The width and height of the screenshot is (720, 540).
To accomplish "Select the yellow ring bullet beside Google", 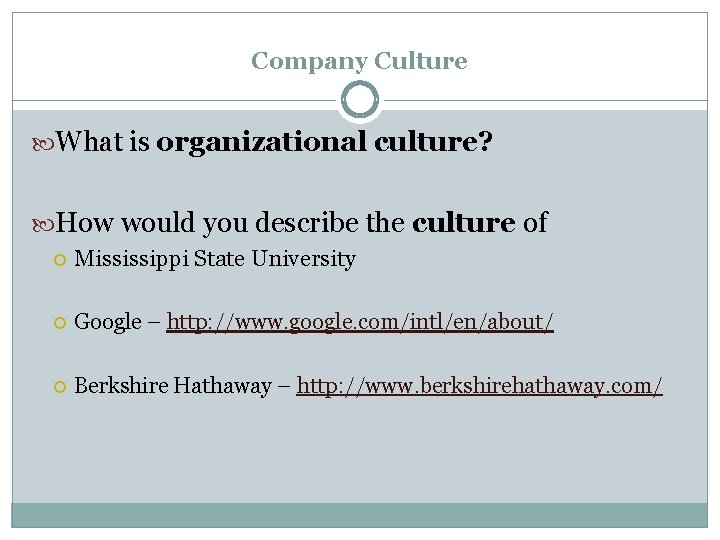I will click(60, 323).
